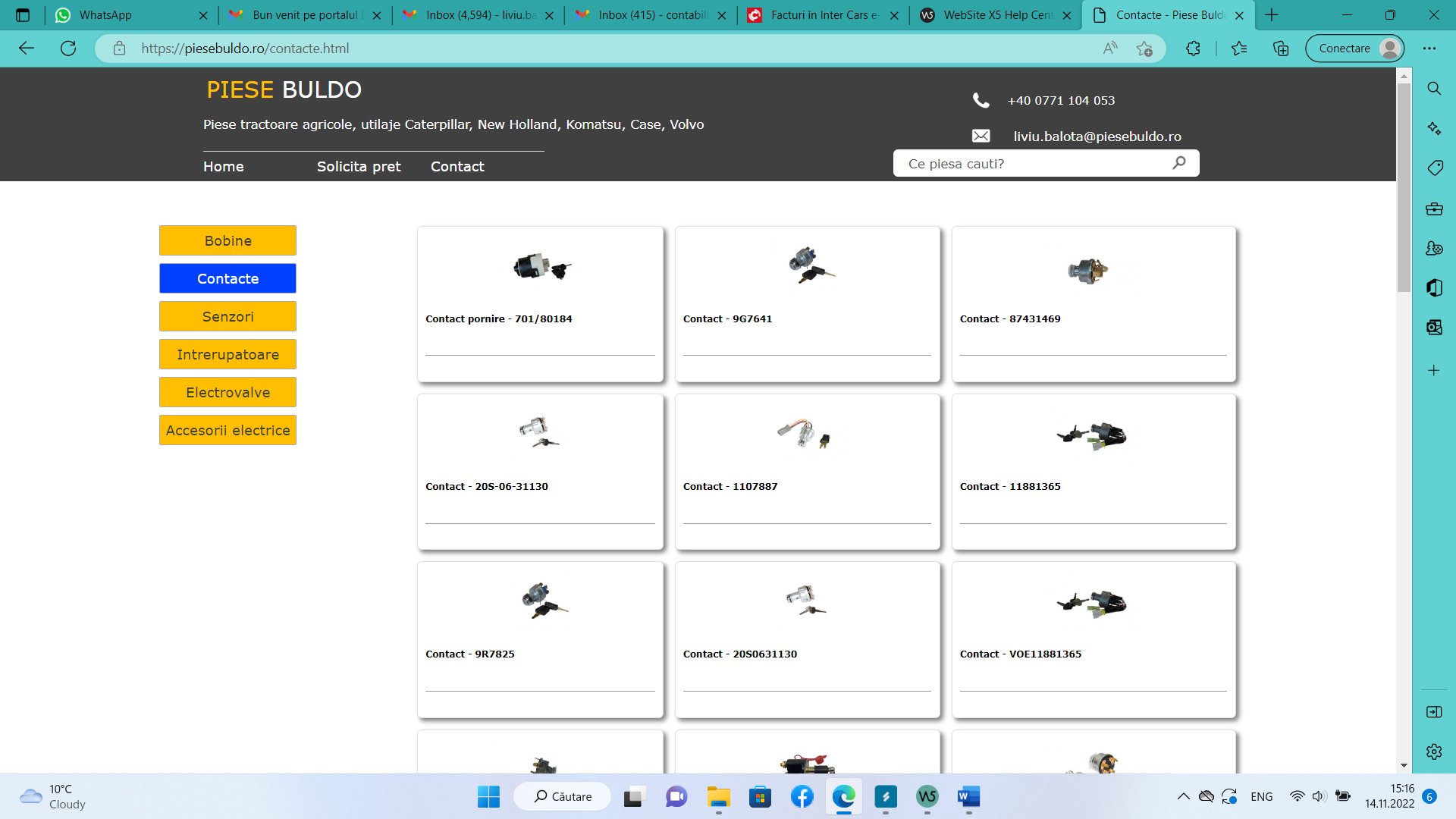This screenshot has width=1456, height=819.
Task: Open Windows Start menu
Action: point(488,796)
